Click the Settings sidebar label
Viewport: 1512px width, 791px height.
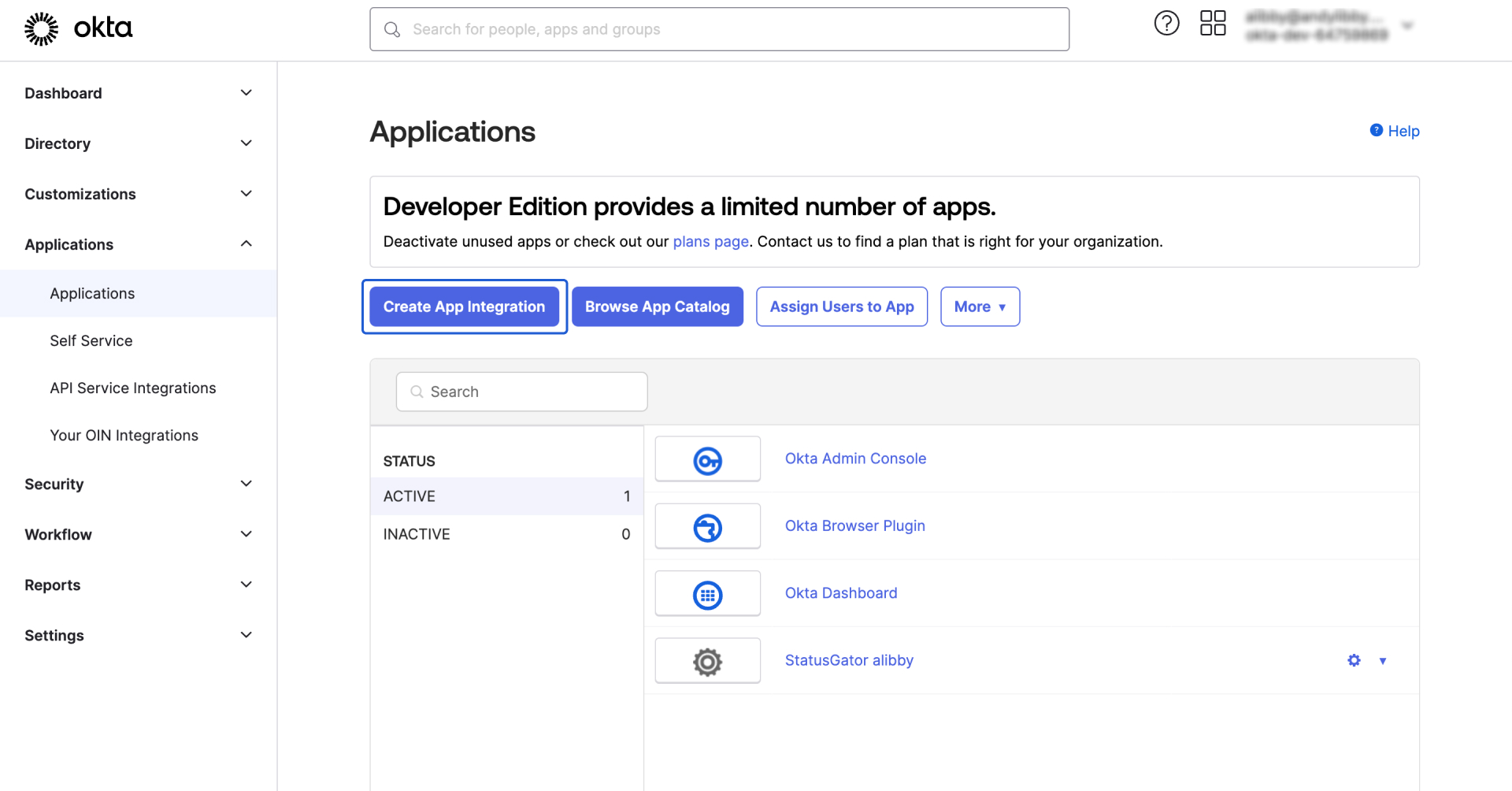(x=54, y=635)
